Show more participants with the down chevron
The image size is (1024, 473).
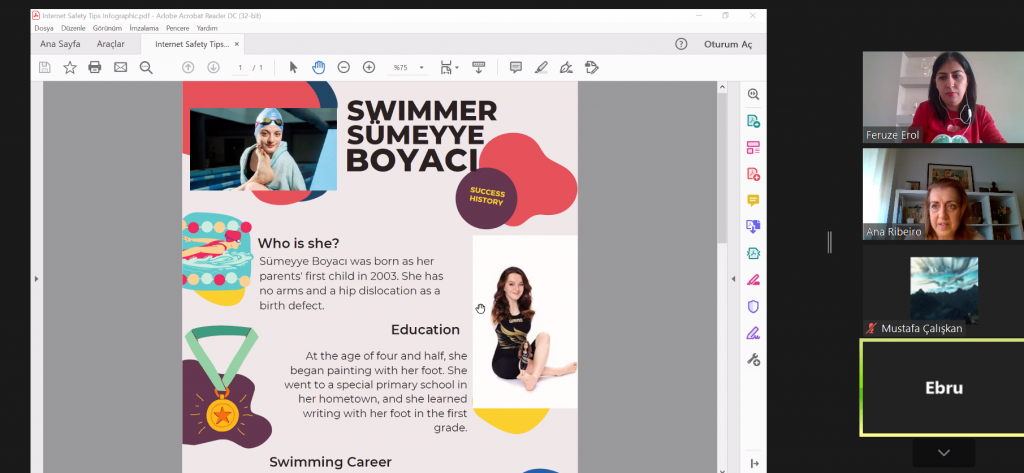[x=942, y=453]
